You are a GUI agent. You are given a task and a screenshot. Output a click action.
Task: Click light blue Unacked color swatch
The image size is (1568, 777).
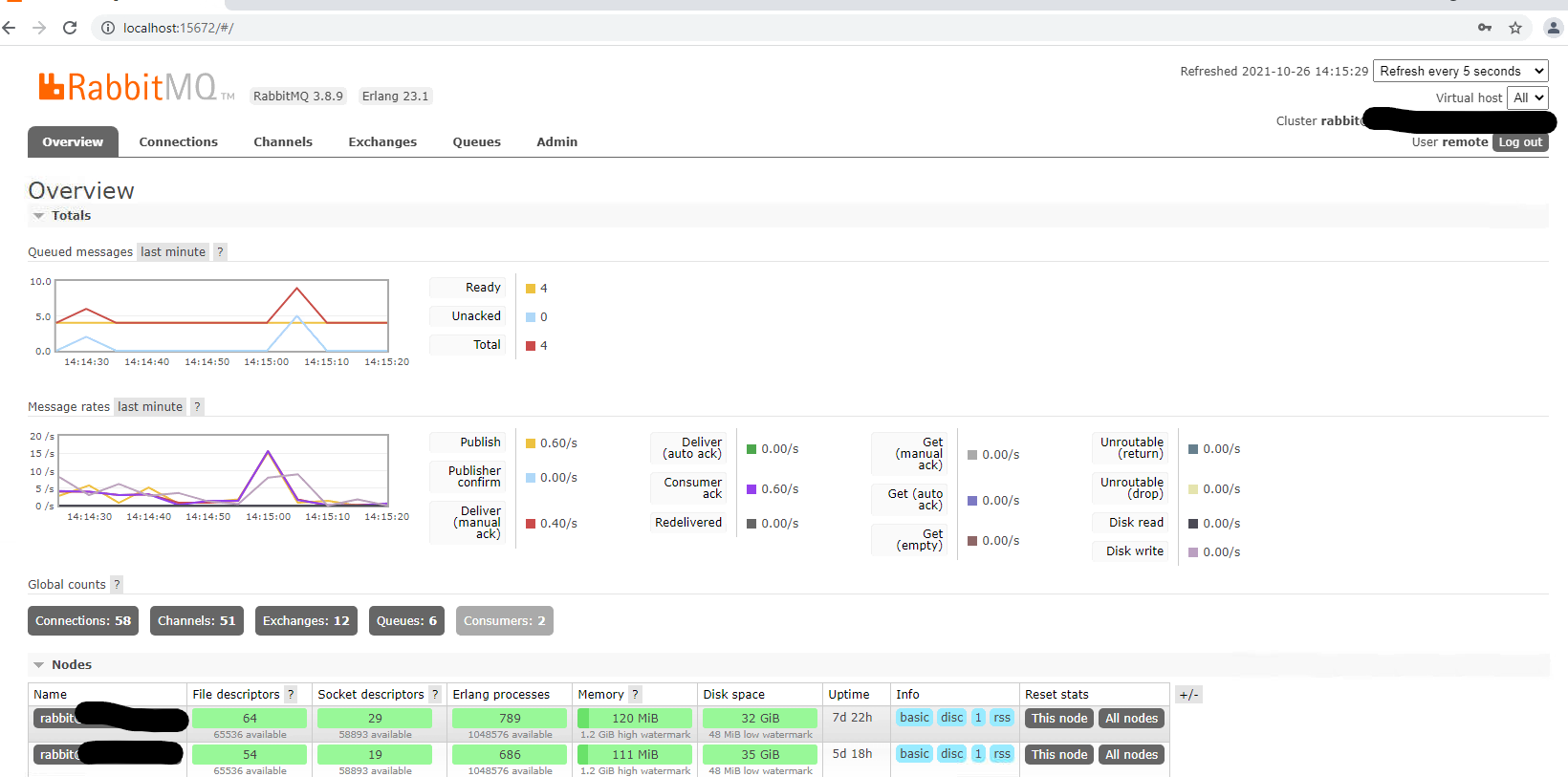(531, 317)
